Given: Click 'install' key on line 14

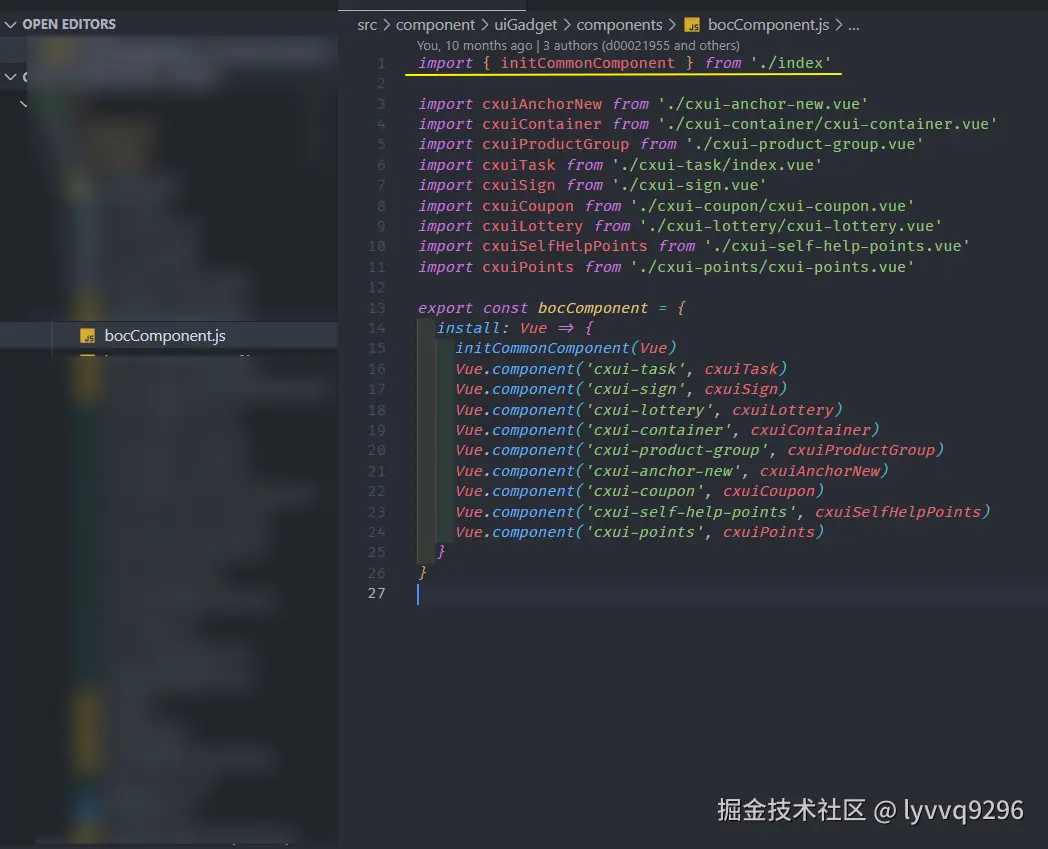Looking at the screenshot, I should [468, 328].
